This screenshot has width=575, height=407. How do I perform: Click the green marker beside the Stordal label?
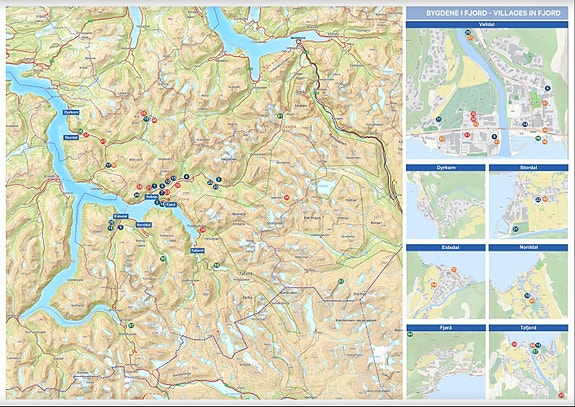coord(80,131)
